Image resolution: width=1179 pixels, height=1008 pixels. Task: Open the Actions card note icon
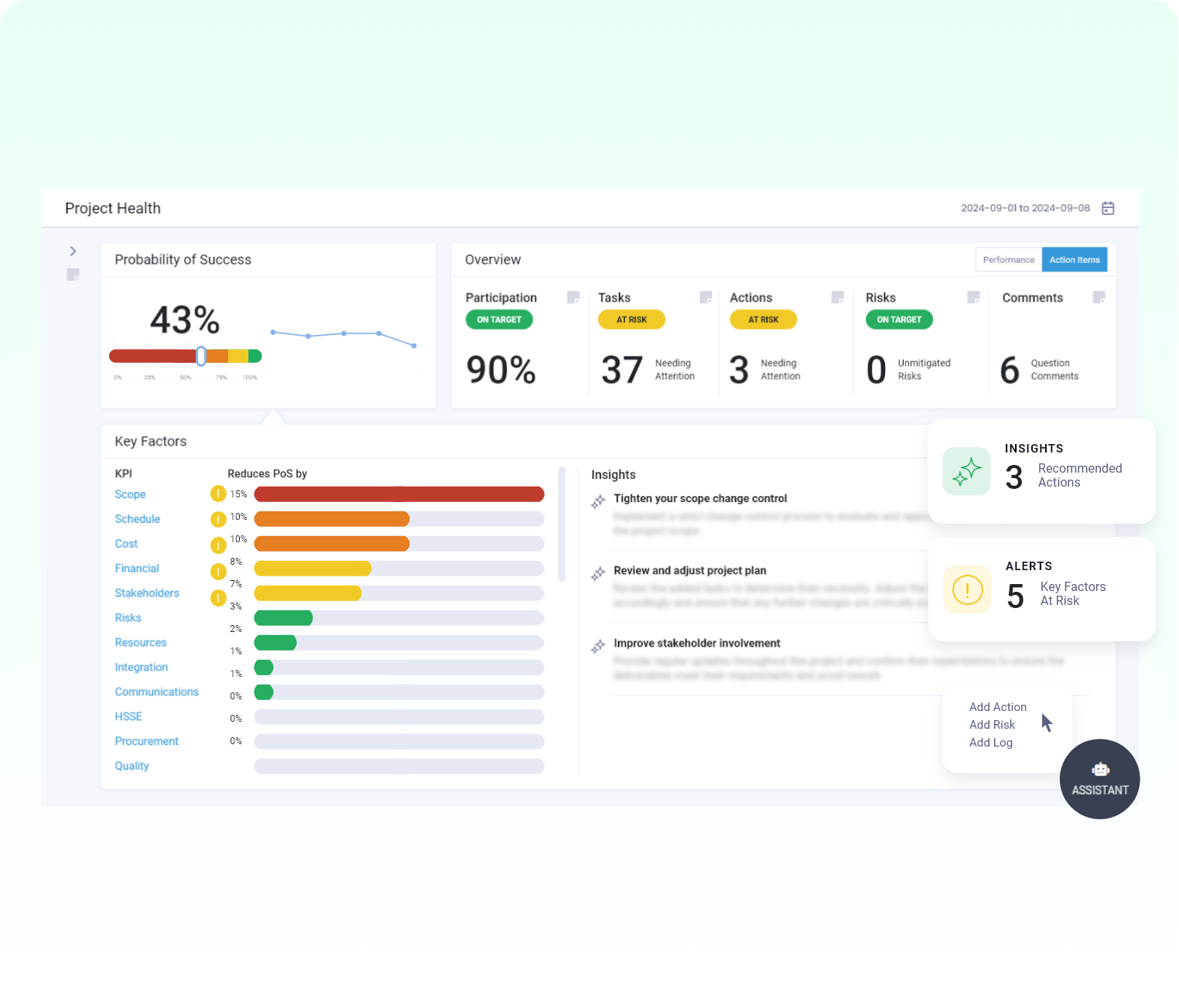[x=837, y=297]
